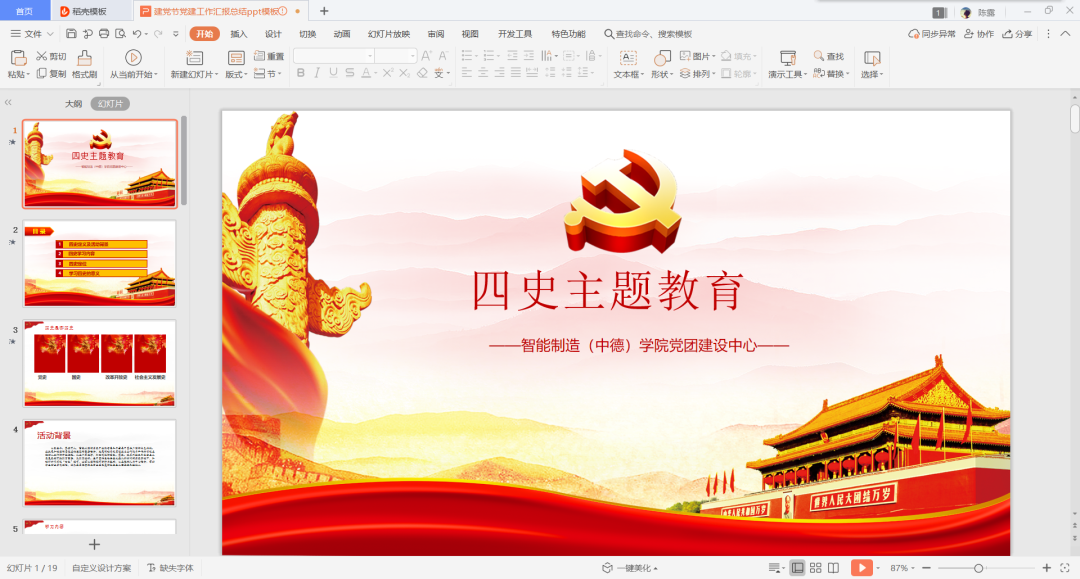Switch to the 插入 ribbon tab
Screen dimensions: 1080x579
pos(239,34)
